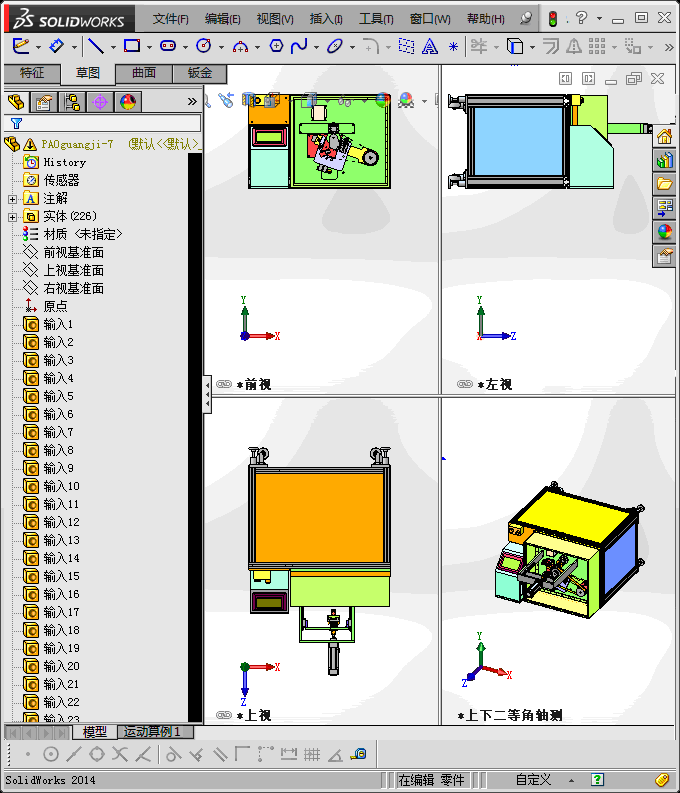The height and width of the screenshot is (793, 680).
Task: Click the tag icon in status bar
Action: (x=661, y=780)
